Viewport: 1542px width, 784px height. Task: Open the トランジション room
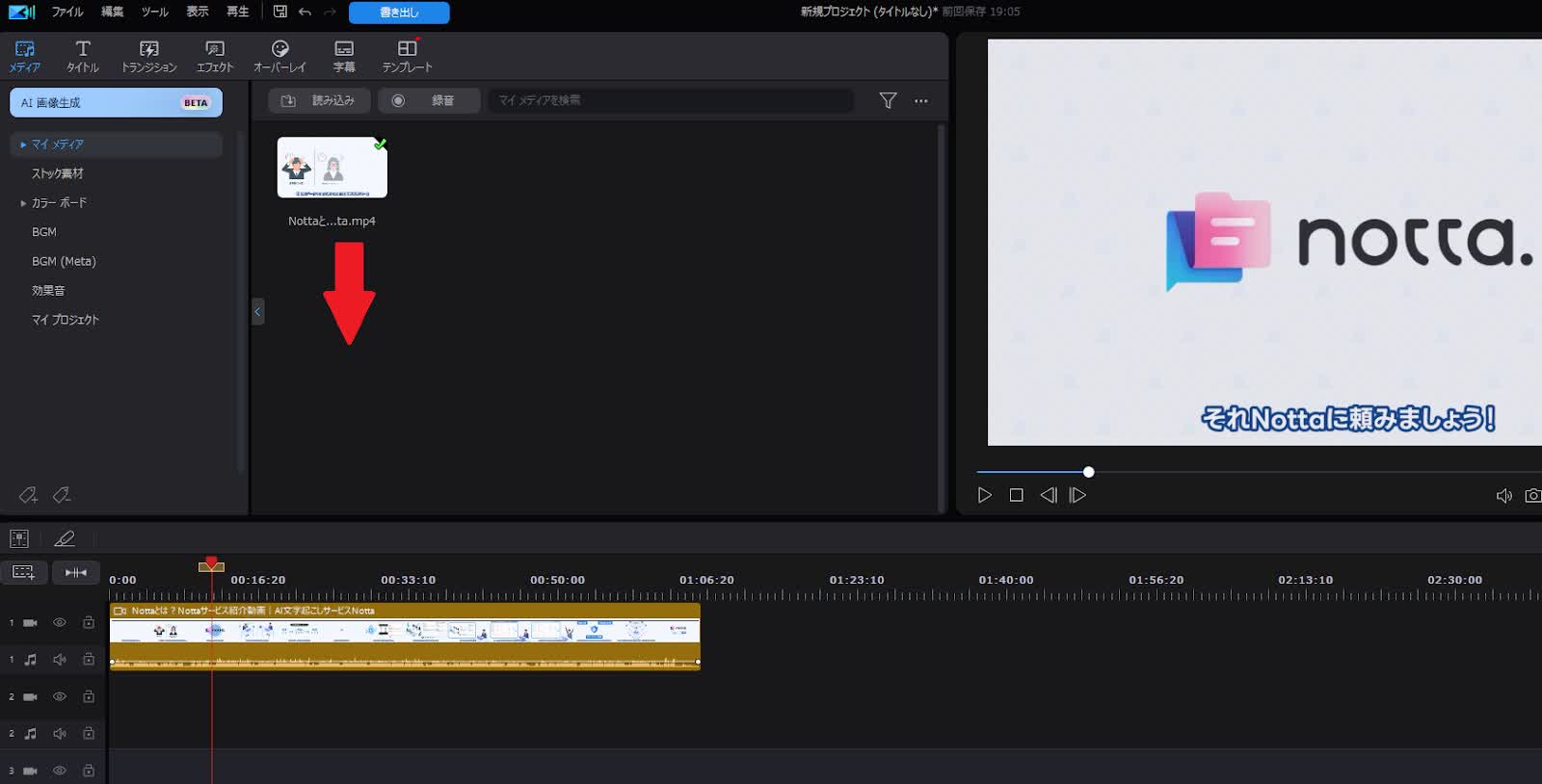point(149,56)
